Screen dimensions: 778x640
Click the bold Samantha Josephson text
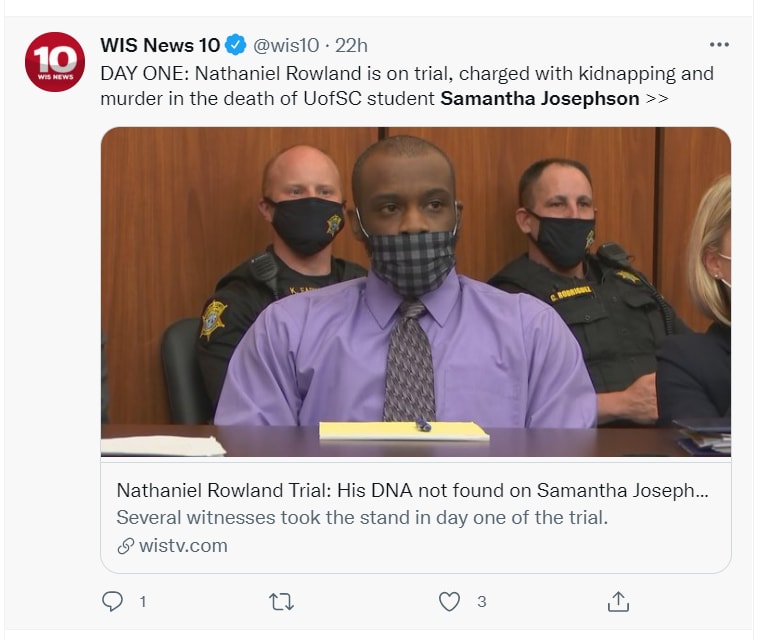tap(539, 98)
